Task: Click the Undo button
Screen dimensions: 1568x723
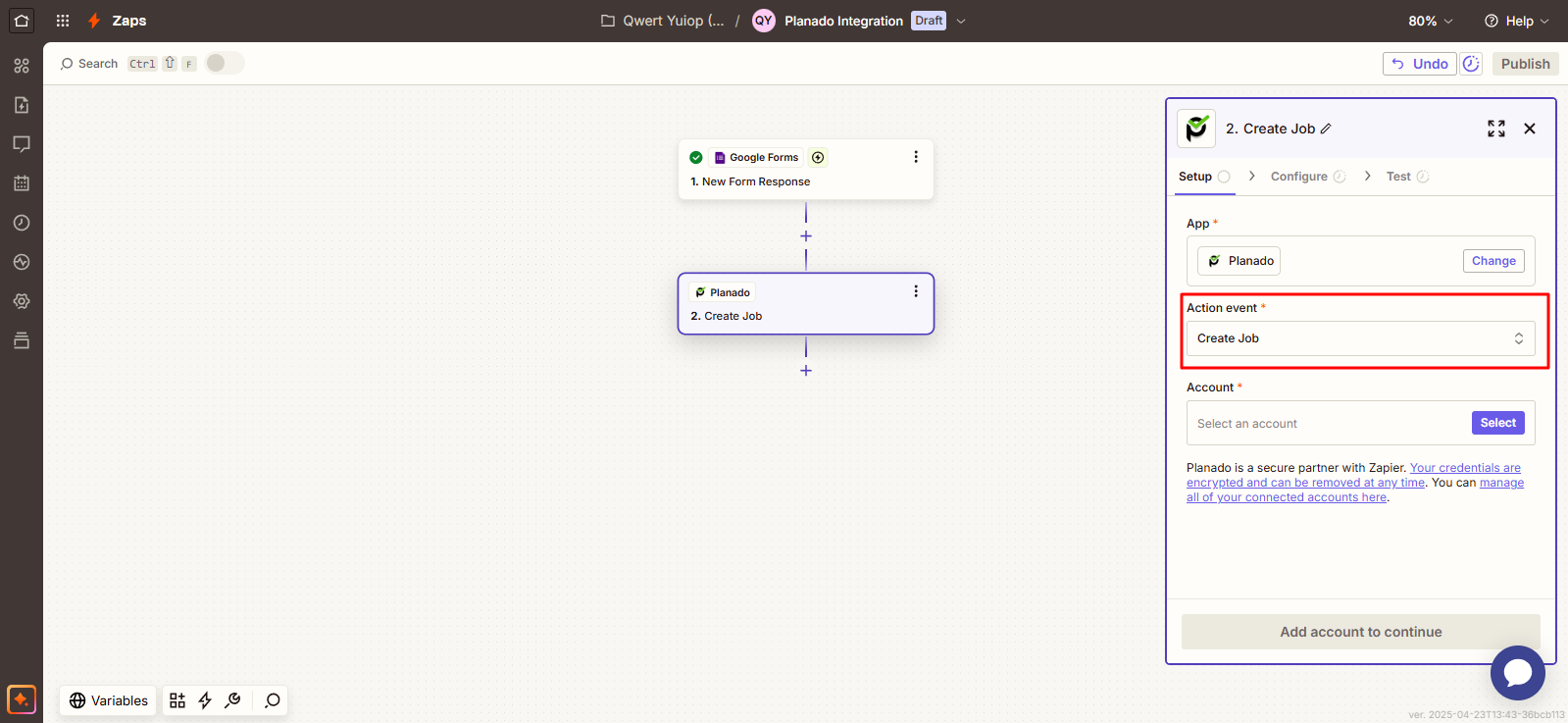Action: coord(1420,64)
